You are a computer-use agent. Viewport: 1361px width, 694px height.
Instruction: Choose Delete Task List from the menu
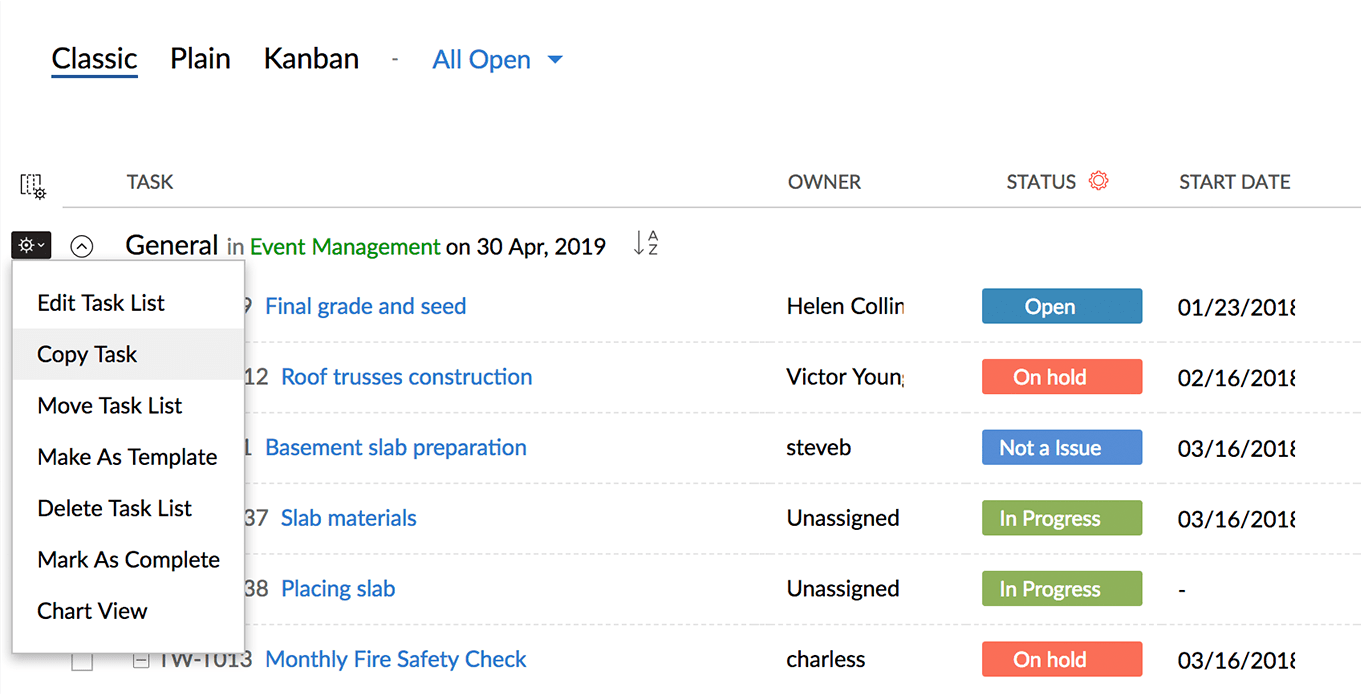coord(128,508)
